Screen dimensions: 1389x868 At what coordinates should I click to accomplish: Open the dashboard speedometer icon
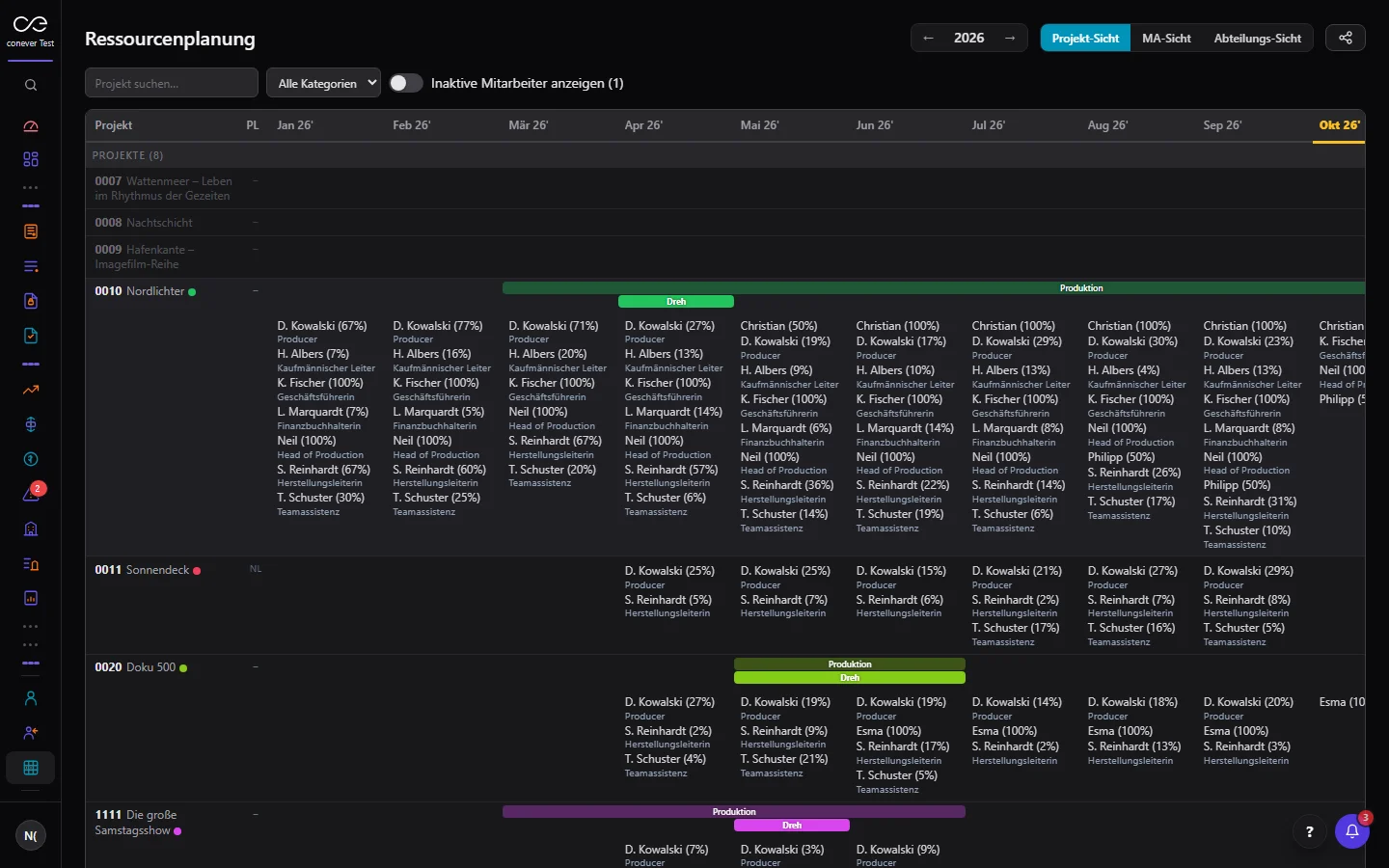coord(31,125)
